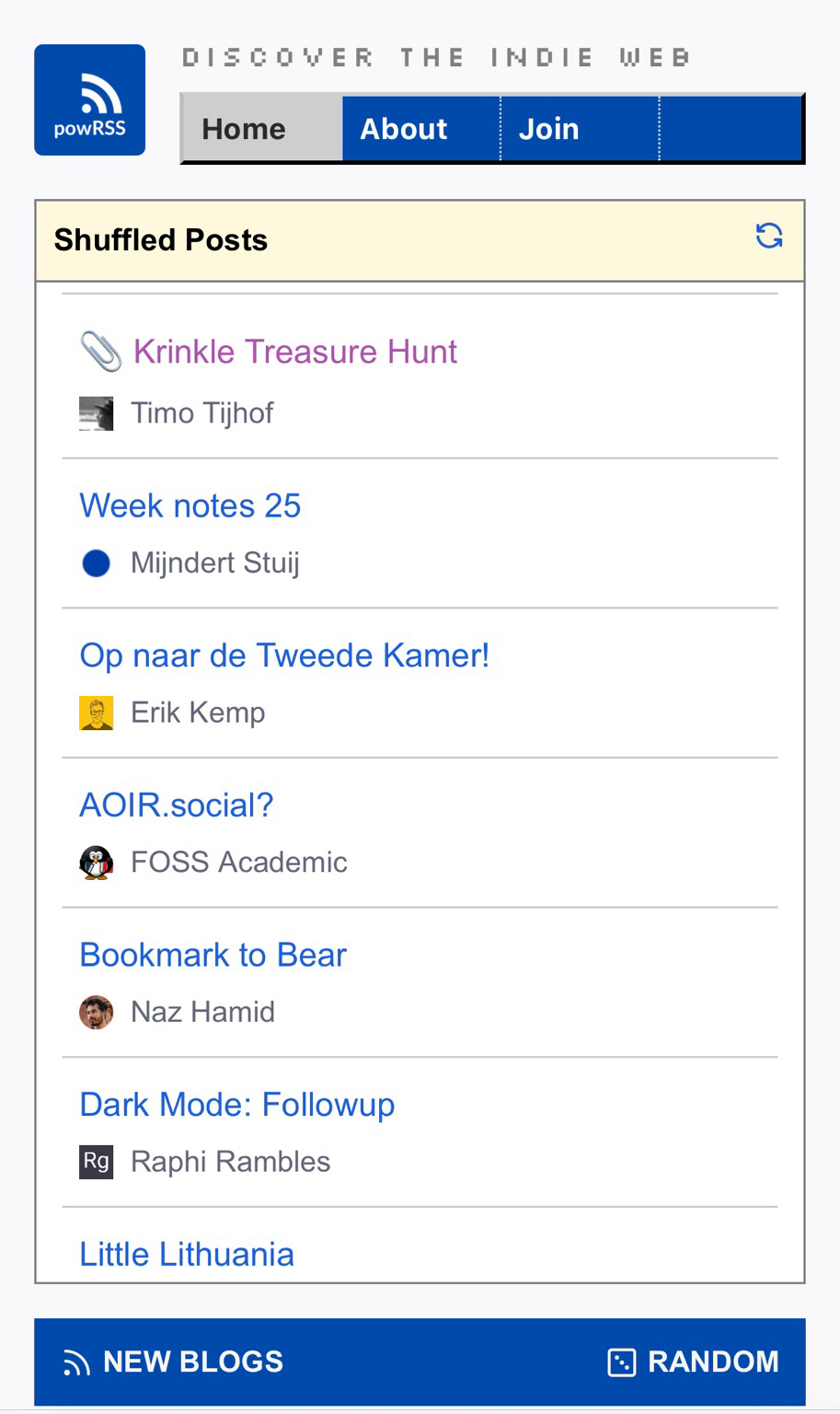The width and height of the screenshot is (840, 1414).
Task: Click Naz Hamid's profile photo
Action: pyautogui.click(x=97, y=1013)
